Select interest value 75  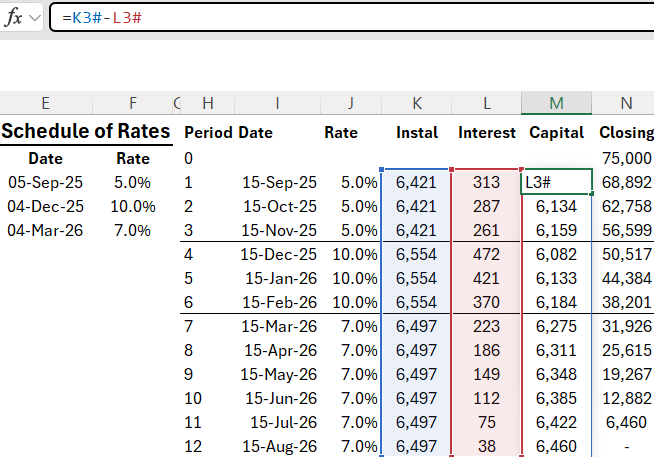486,423
